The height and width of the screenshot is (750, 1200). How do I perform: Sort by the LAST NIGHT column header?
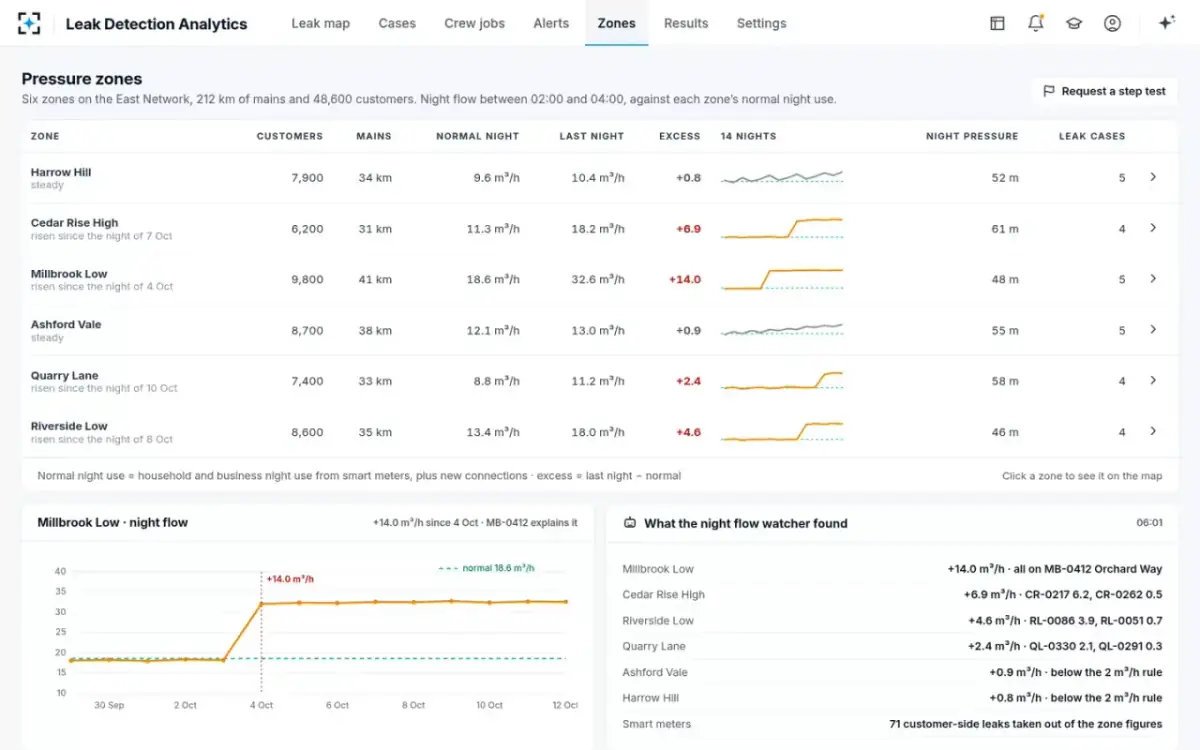pyautogui.click(x=592, y=136)
